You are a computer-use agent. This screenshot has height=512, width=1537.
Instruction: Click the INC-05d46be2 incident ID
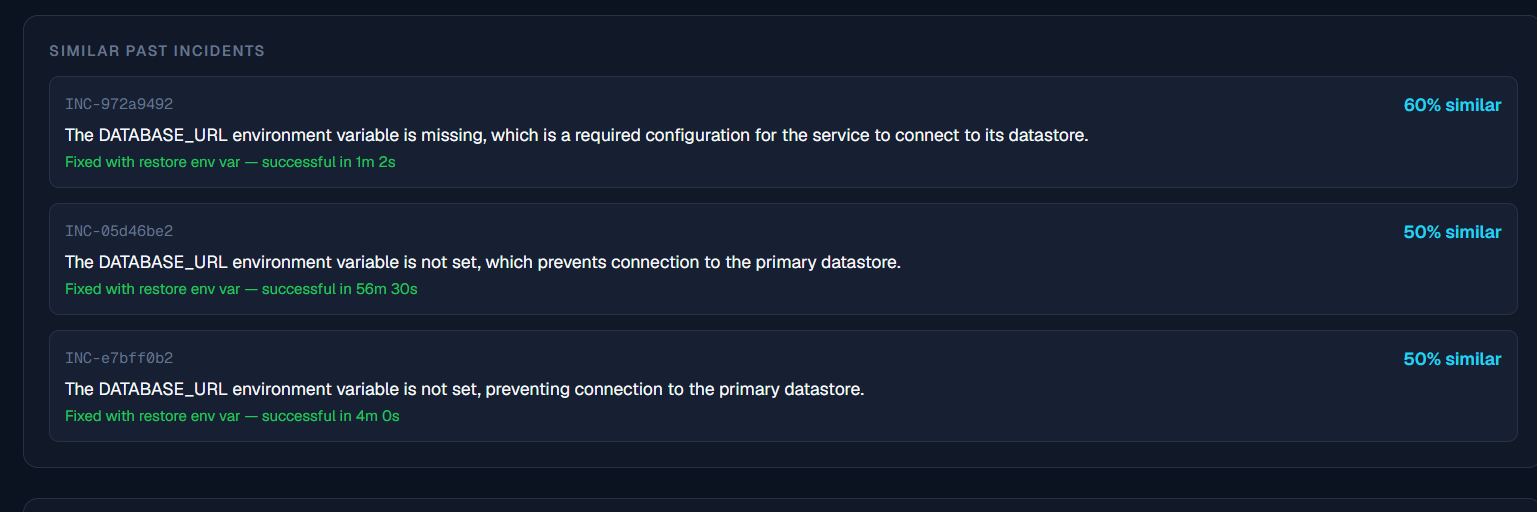point(119,231)
